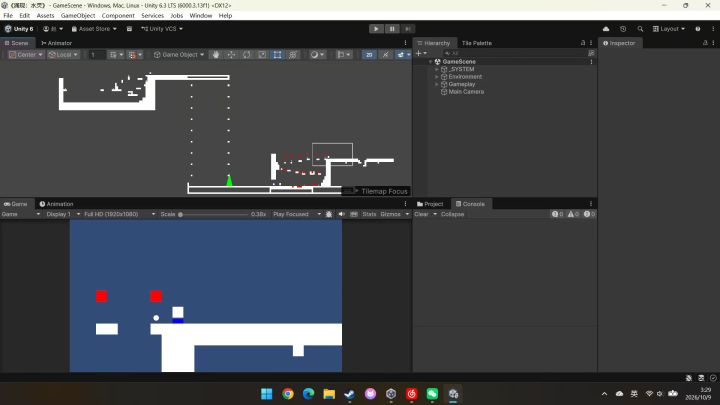This screenshot has width=720, height=405.
Task: Open the GameObject menu
Action: tap(78, 16)
